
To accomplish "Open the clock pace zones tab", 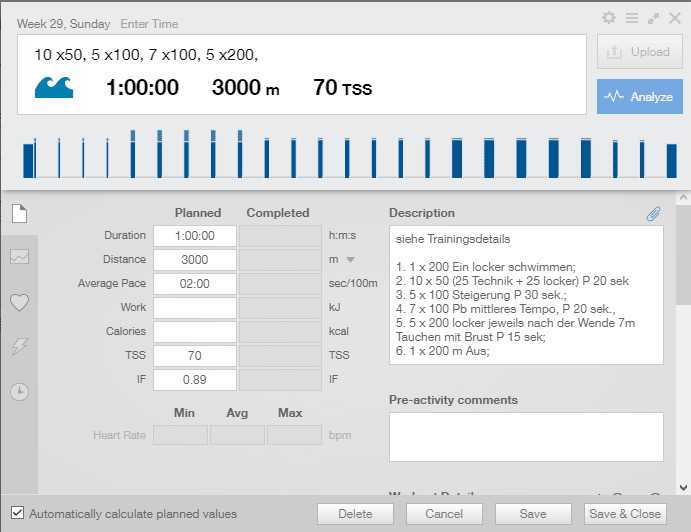I will tap(19, 391).
